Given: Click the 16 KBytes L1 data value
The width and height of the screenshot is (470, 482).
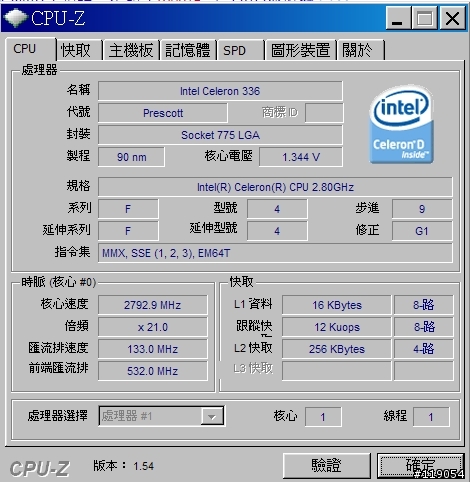Looking at the screenshot, I should [x=337, y=305].
